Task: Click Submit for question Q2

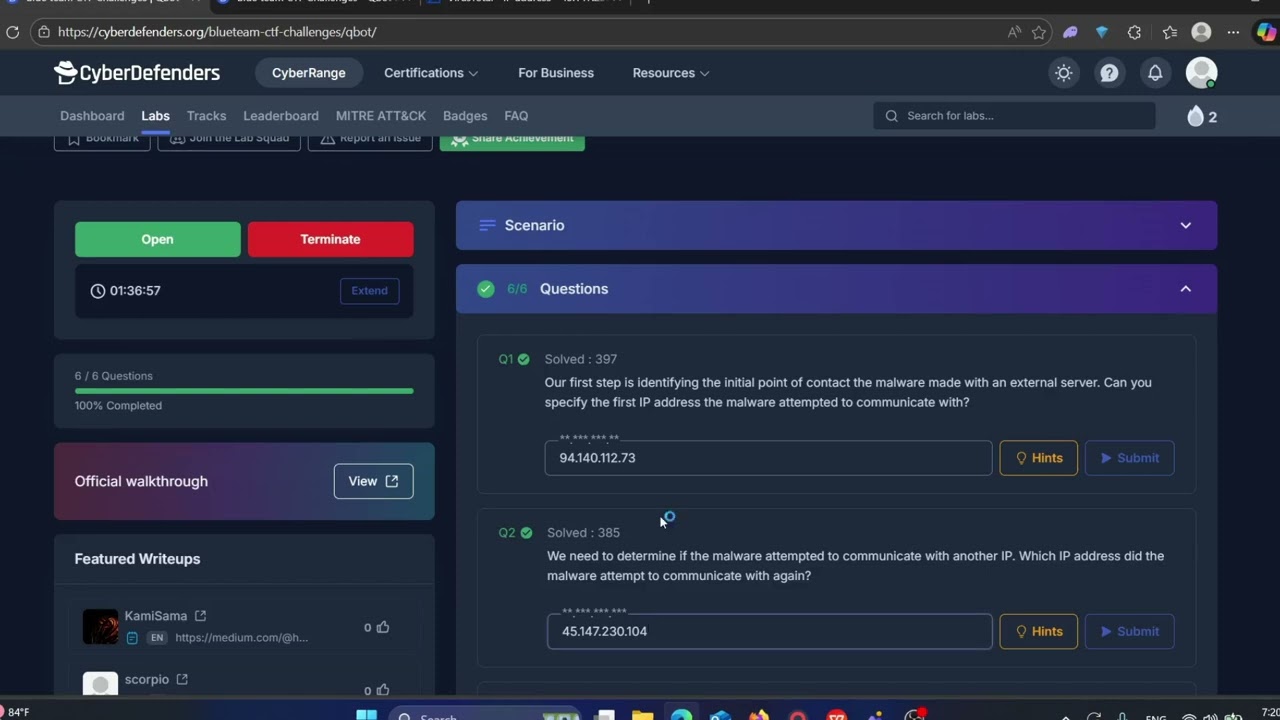Action: click(1129, 632)
